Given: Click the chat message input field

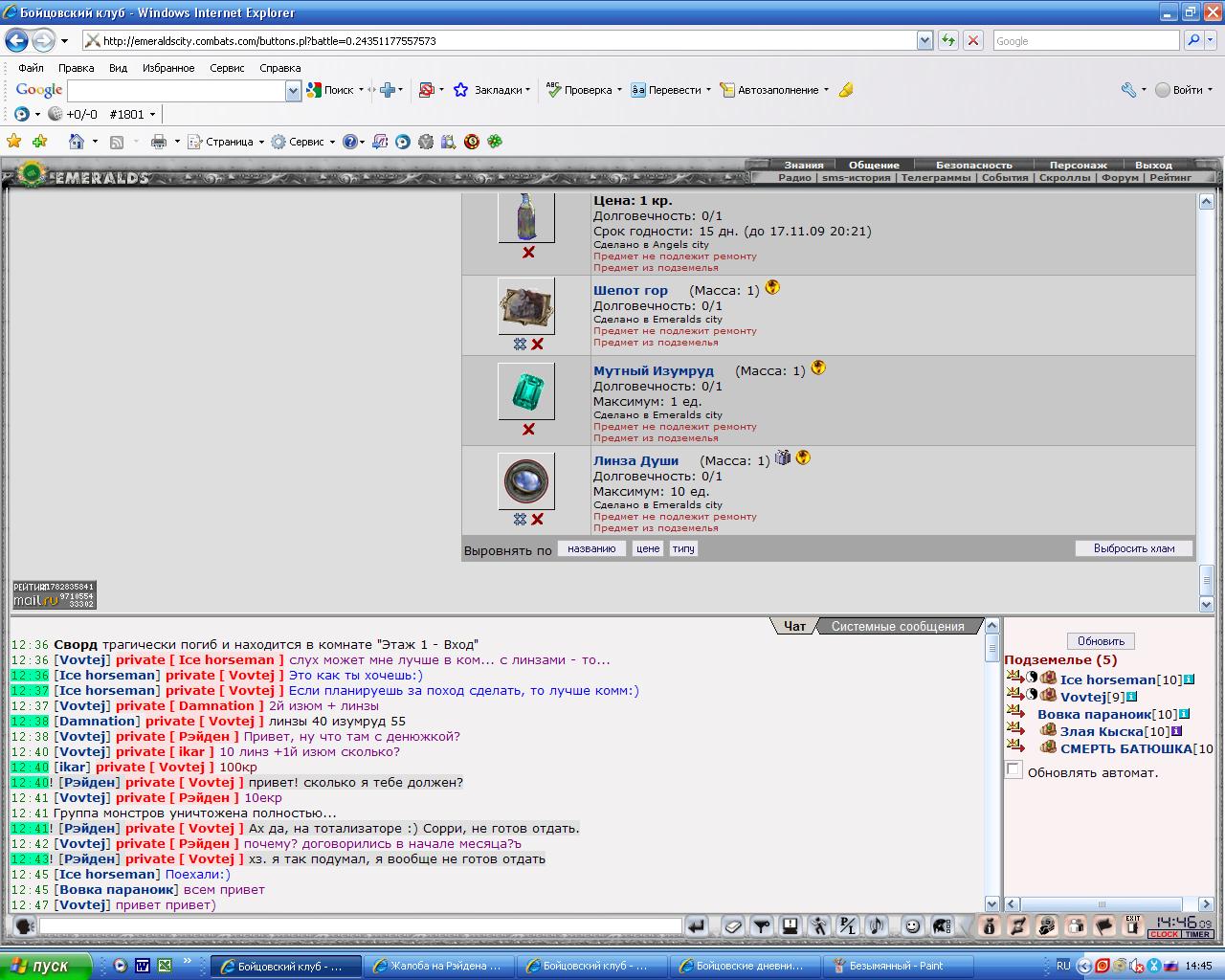Looking at the screenshot, I should pyautogui.click(x=361, y=926).
